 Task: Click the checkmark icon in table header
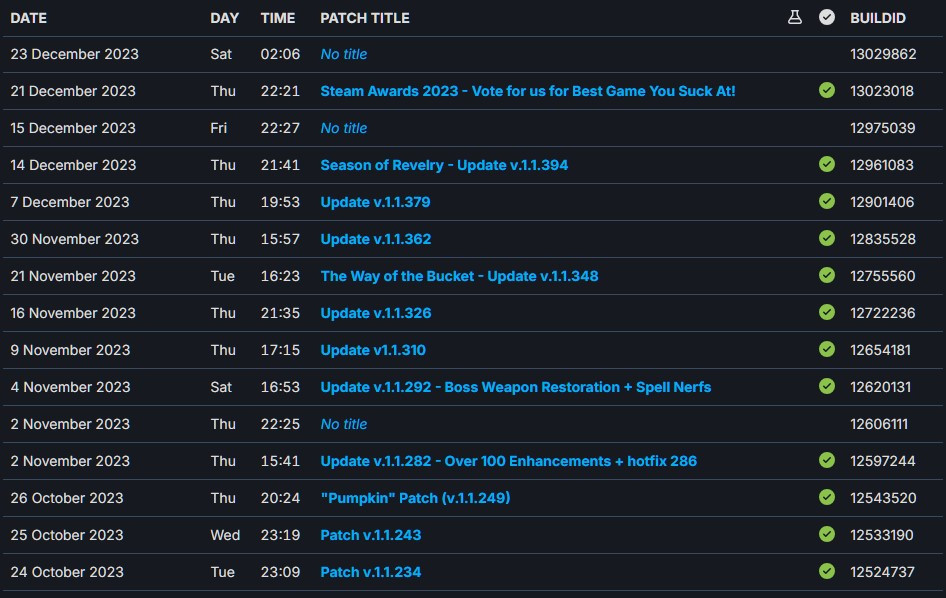827,18
